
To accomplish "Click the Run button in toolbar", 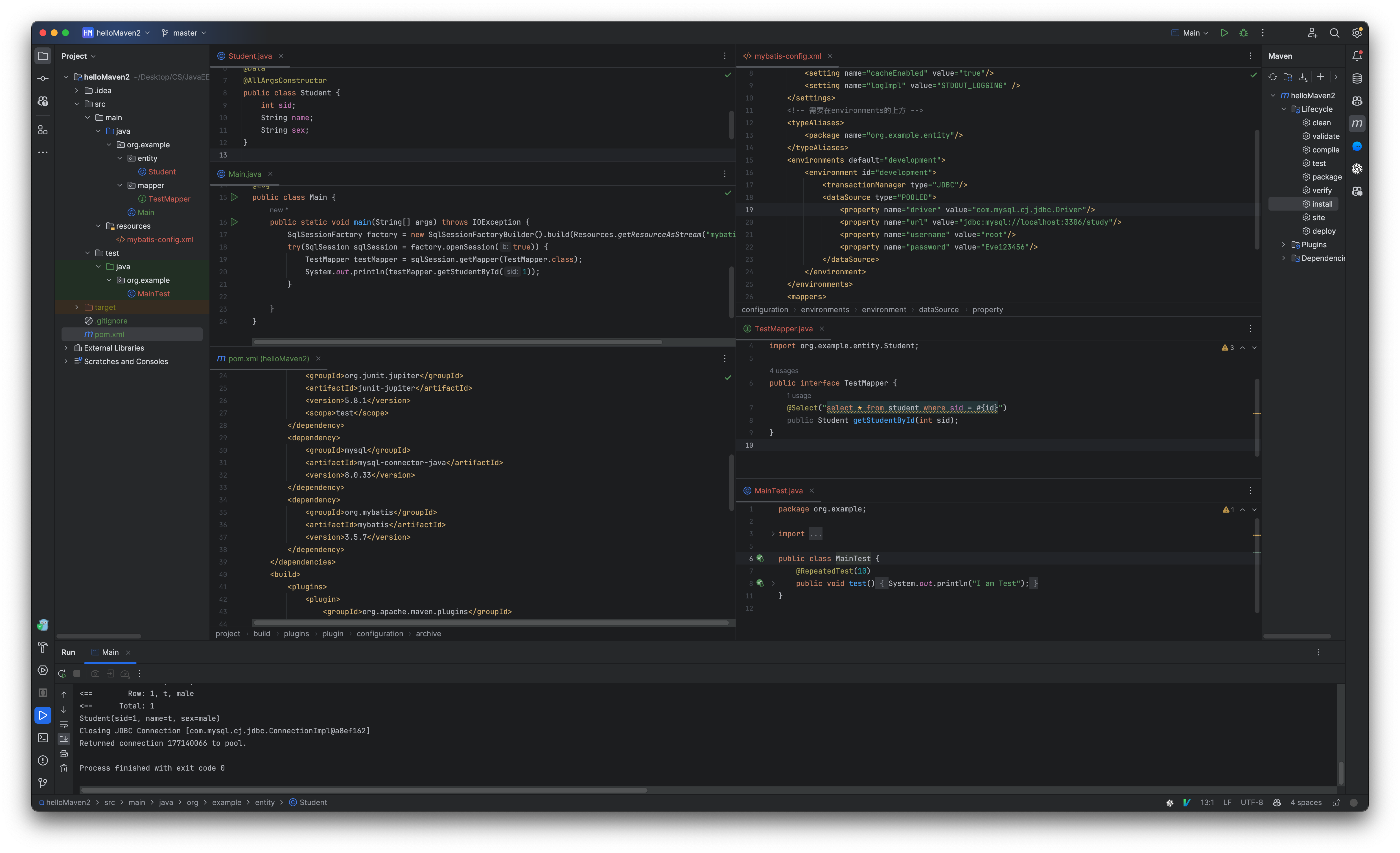I will pos(1224,32).
